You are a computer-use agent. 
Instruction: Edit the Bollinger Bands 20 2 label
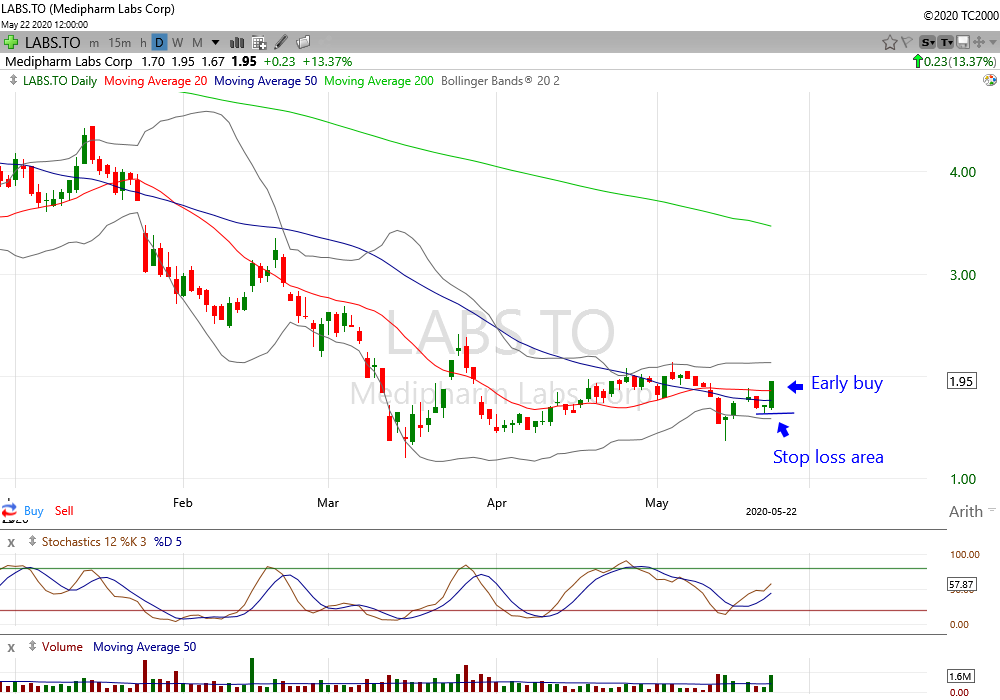[x=500, y=81]
